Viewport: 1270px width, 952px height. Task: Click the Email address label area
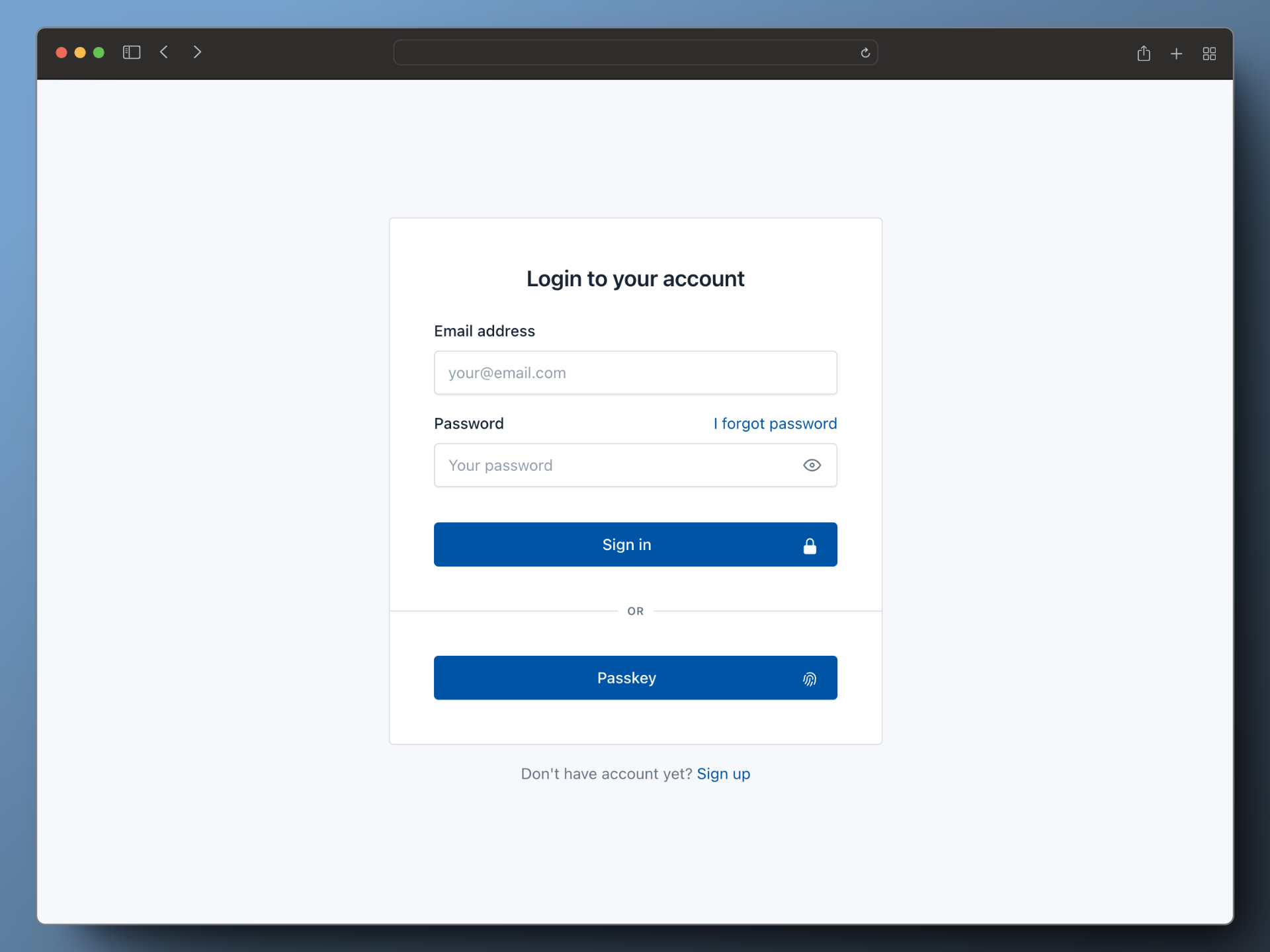(484, 331)
